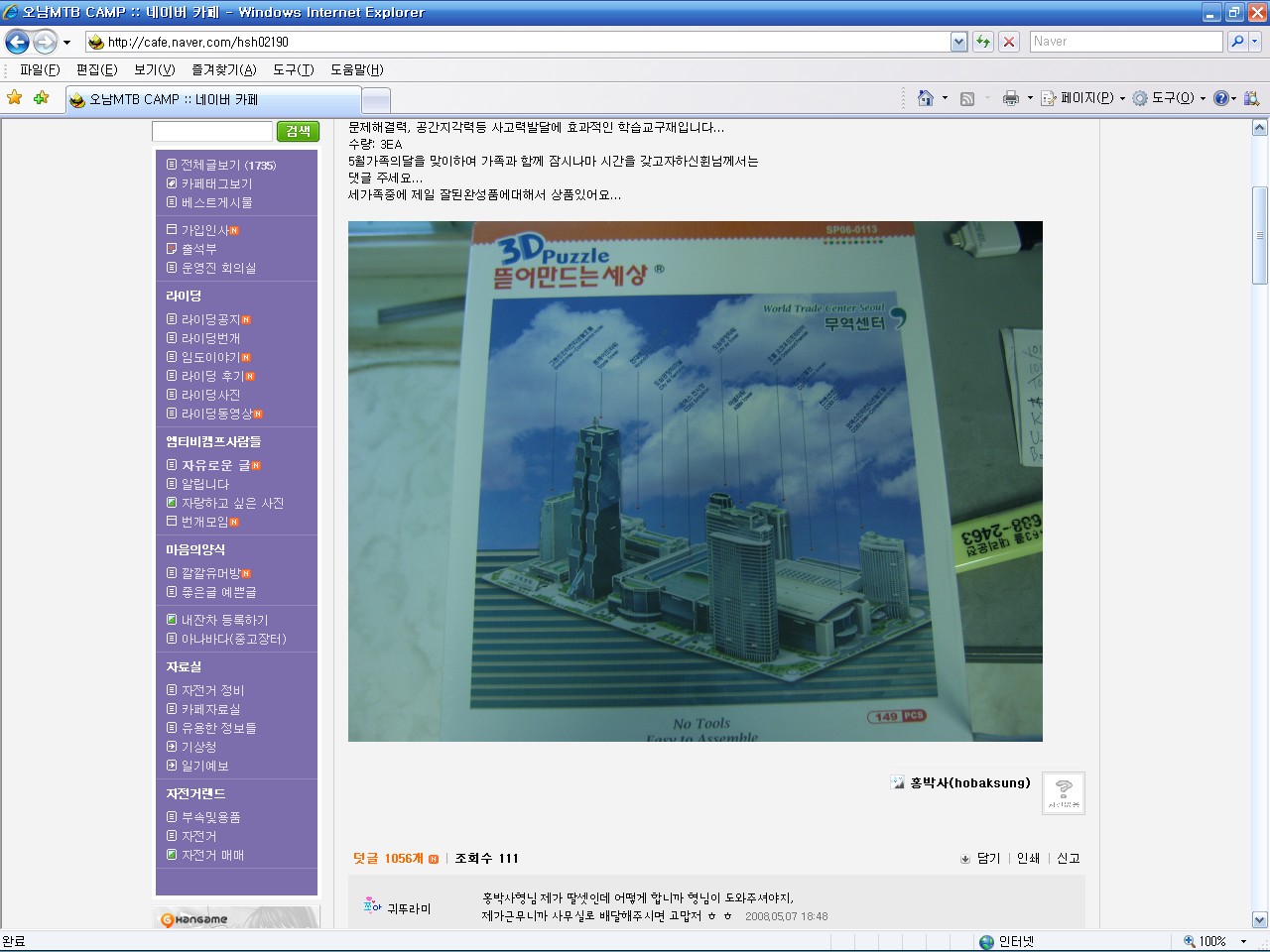Expand the address bar URL dropdown
Screen dimensions: 1270x952
click(x=958, y=42)
